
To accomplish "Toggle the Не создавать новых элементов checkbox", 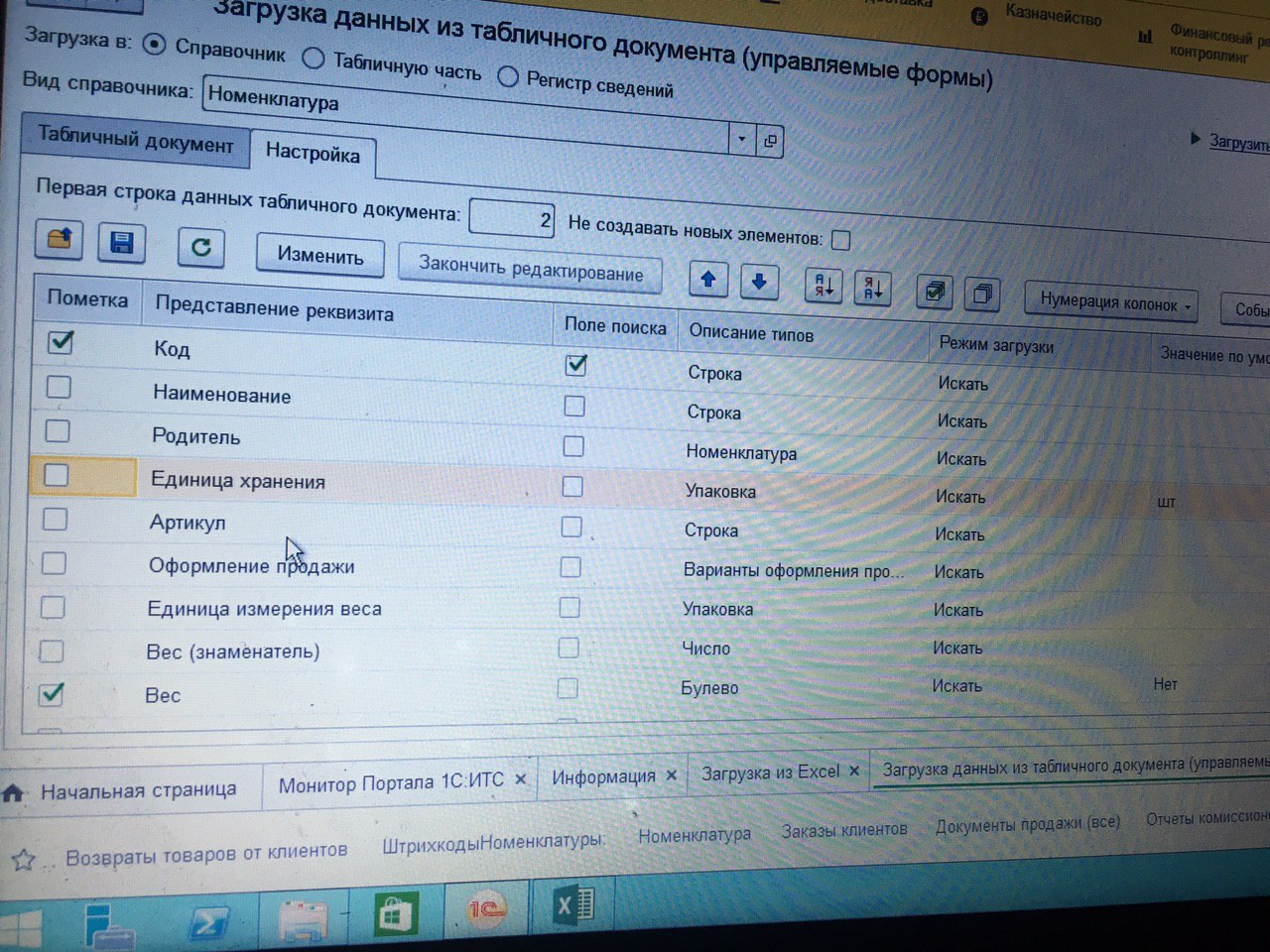I will click(x=840, y=240).
